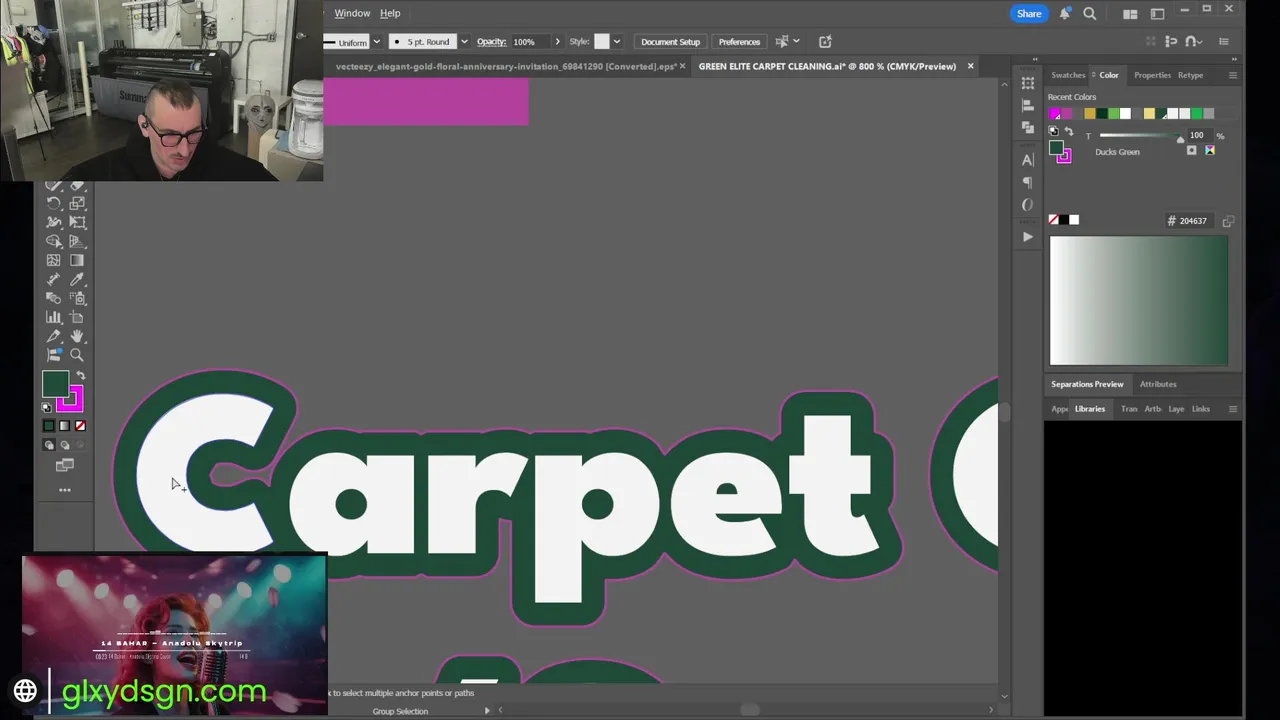The image size is (1280, 720).
Task: Open the workspace switcher icon
Action: [x=1157, y=14]
